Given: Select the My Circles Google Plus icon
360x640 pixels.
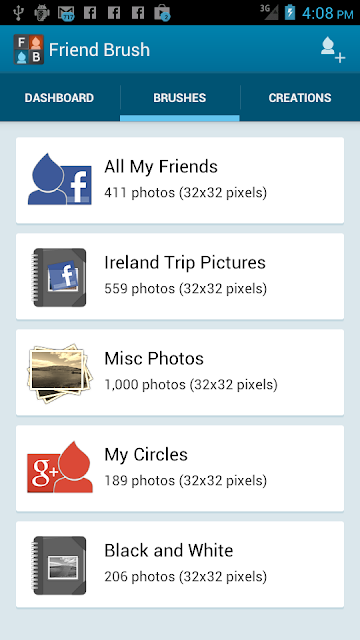Looking at the screenshot, I should point(60,467).
